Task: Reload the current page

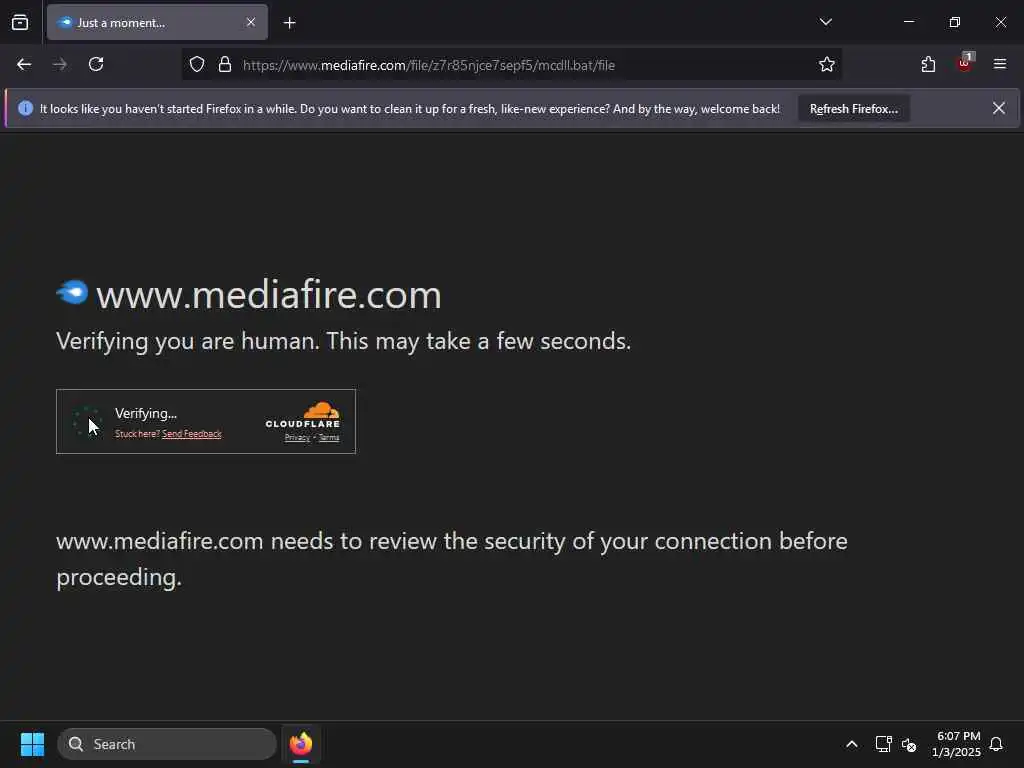Action: pyautogui.click(x=96, y=64)
